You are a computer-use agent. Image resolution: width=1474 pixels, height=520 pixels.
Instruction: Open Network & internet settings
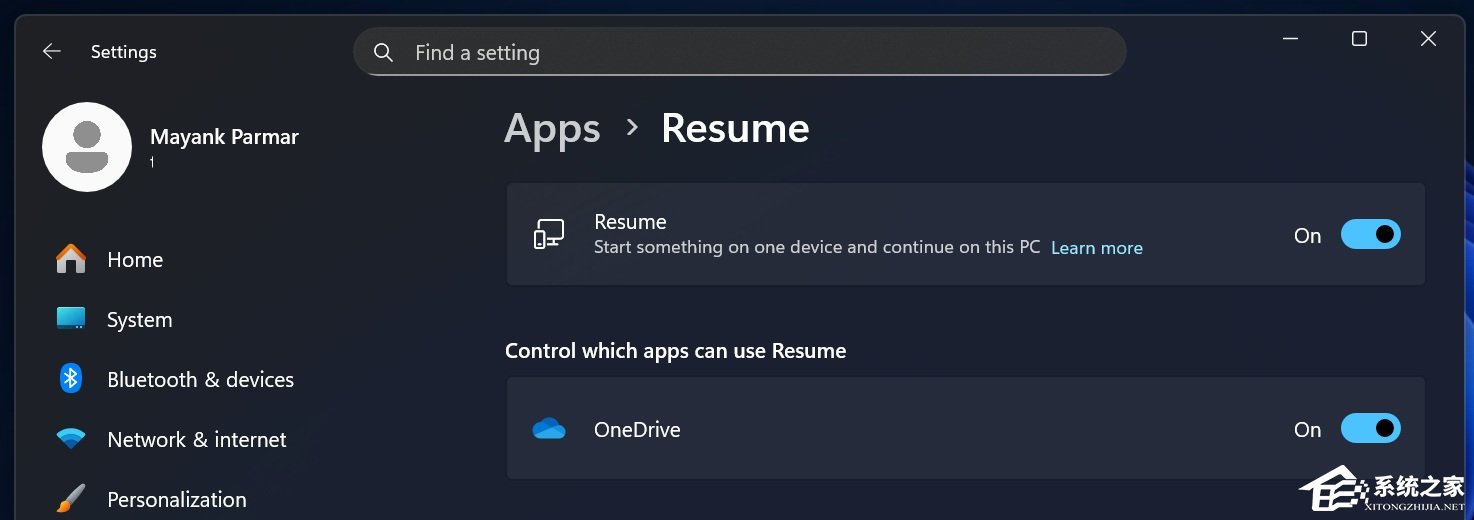(196, 440)
